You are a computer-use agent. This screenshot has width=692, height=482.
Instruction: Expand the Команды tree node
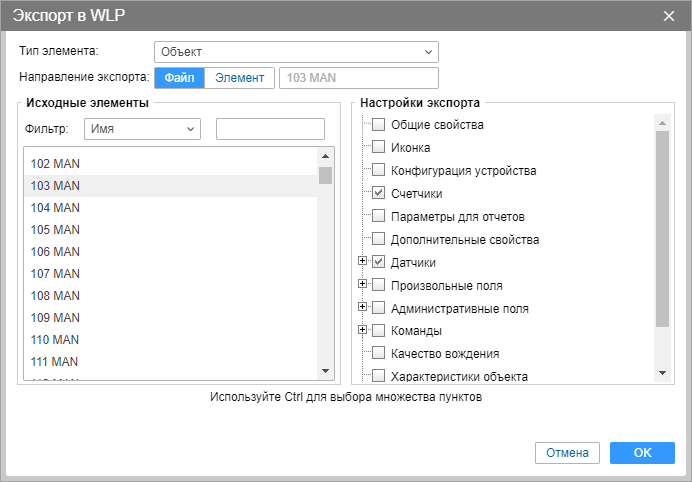coord(363,329)
